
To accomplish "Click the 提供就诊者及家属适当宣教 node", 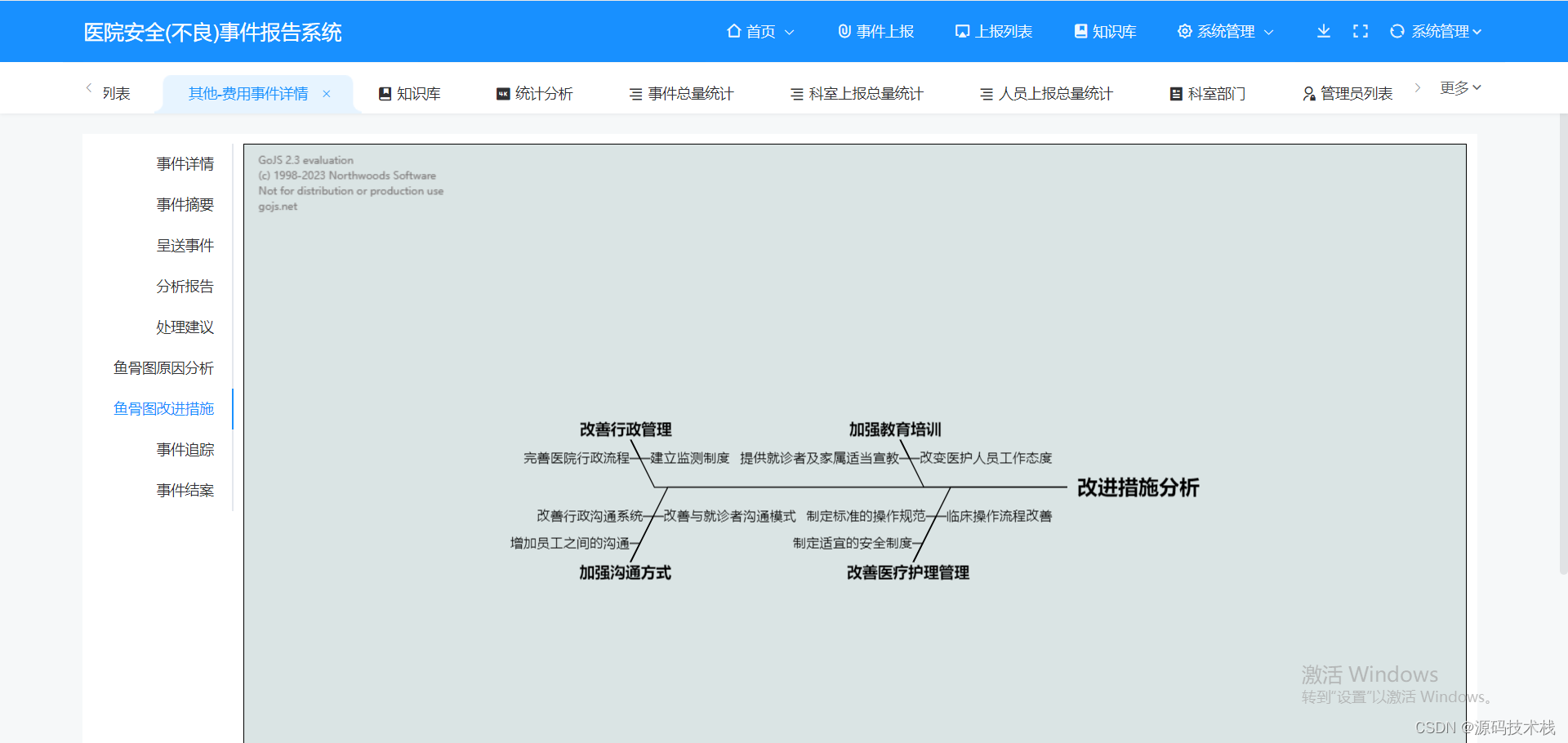I will pos(820,458).
